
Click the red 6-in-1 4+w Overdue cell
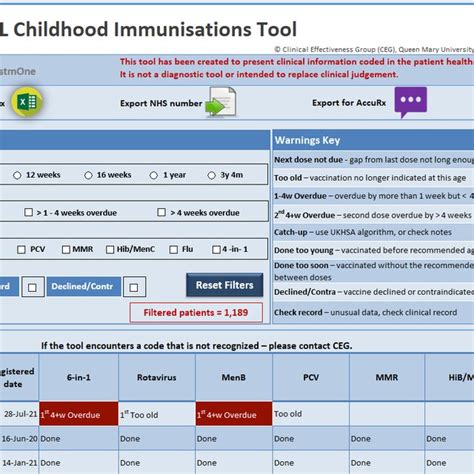(x=79, y=414)
